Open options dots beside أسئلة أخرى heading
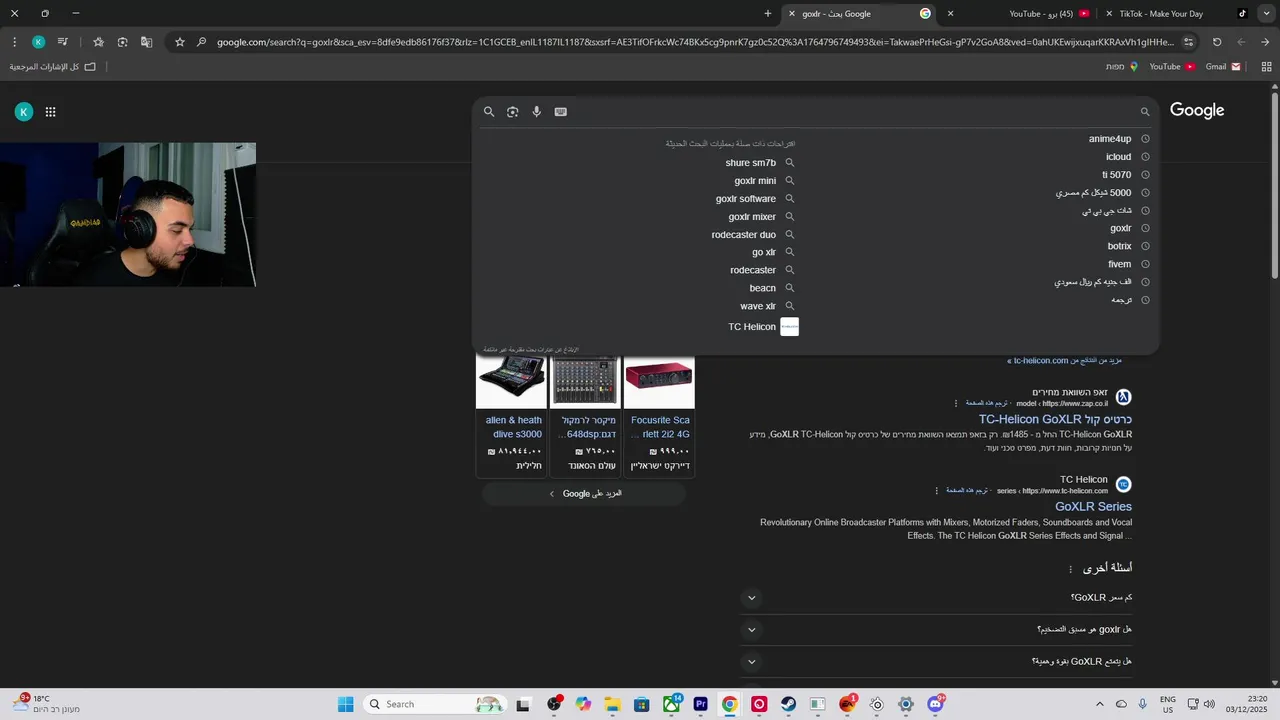 tap(1070, 569)
